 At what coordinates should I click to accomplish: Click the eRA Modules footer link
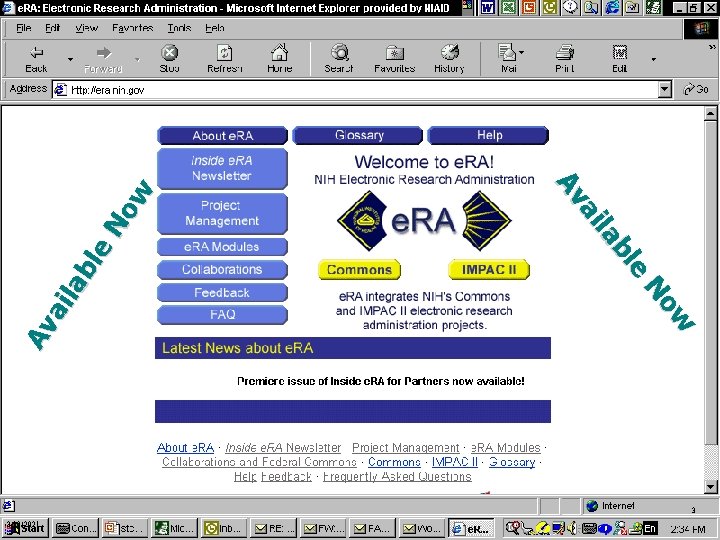[x=506, y=448]
